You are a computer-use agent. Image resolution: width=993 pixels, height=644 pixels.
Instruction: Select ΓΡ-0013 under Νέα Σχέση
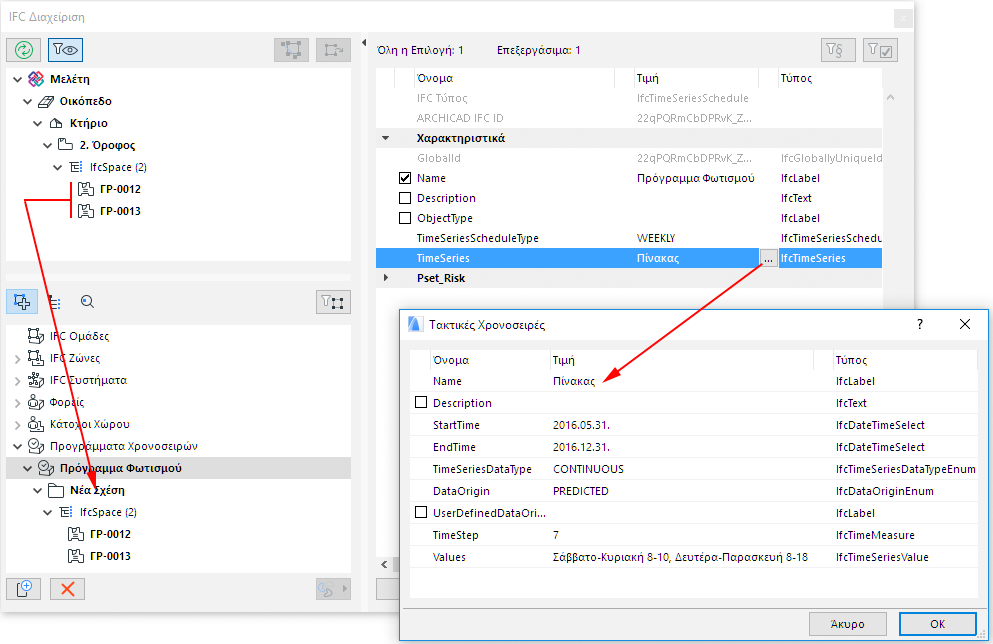pos(110,557)
